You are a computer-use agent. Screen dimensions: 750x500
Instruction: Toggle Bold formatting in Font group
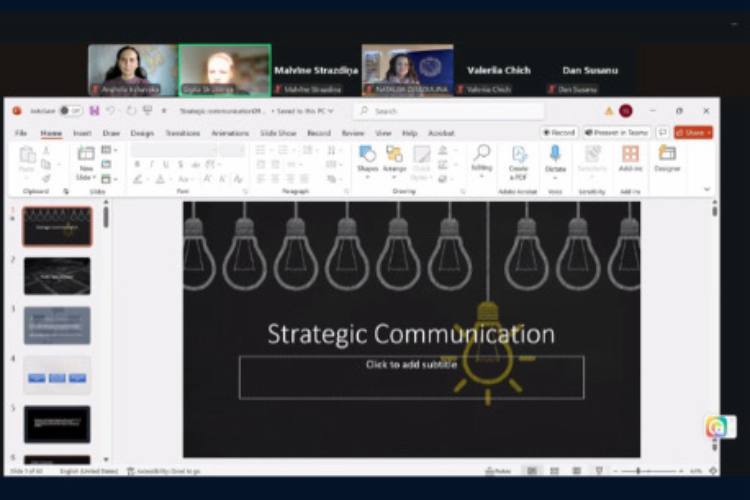[137, 165]
